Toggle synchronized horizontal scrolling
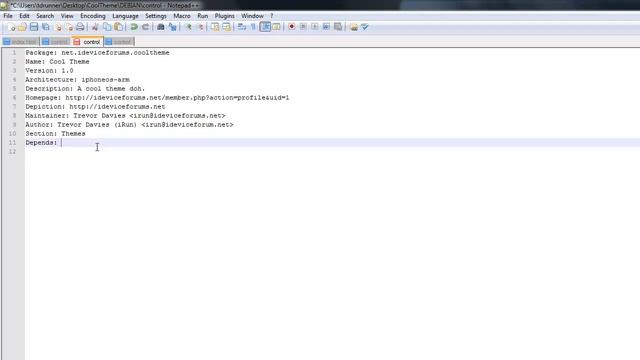This screenshot has height=360, width=640. 227,27
